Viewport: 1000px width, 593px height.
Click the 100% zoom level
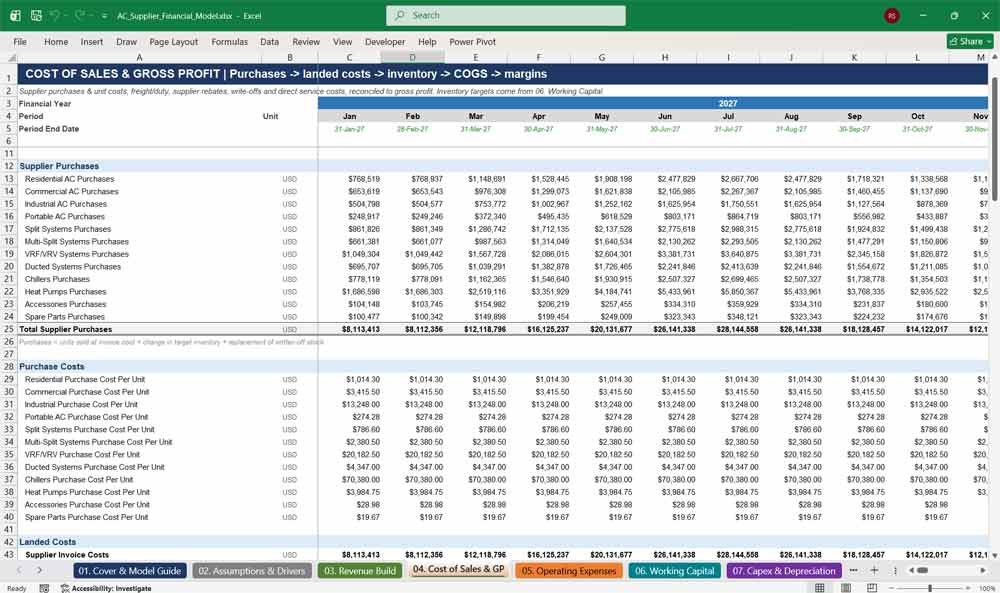(x=987, y=588)
